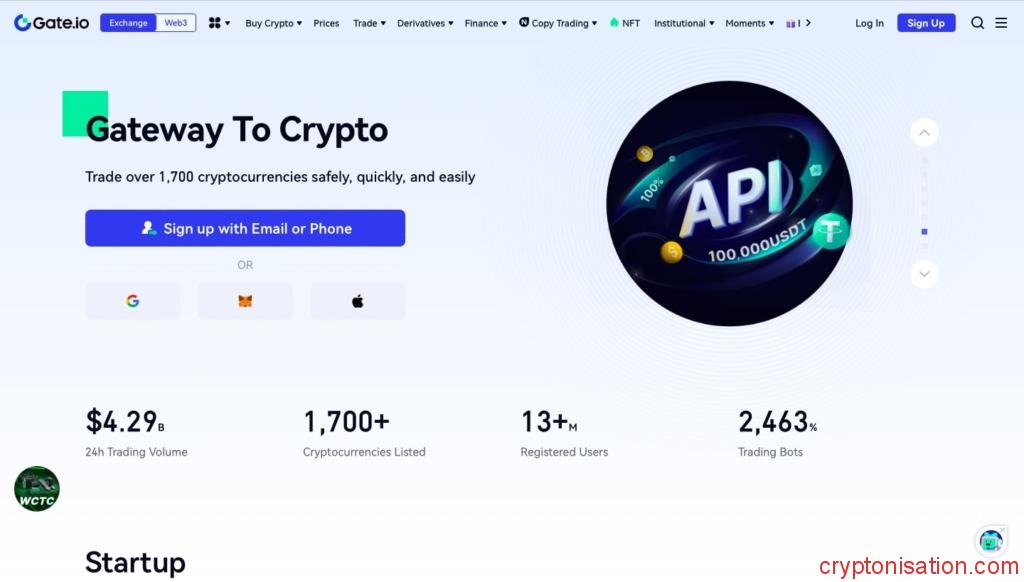The height and width of the screenshot is (582, 1024).
Task: Sign in with the Google icon
Action: coord(133,301)
